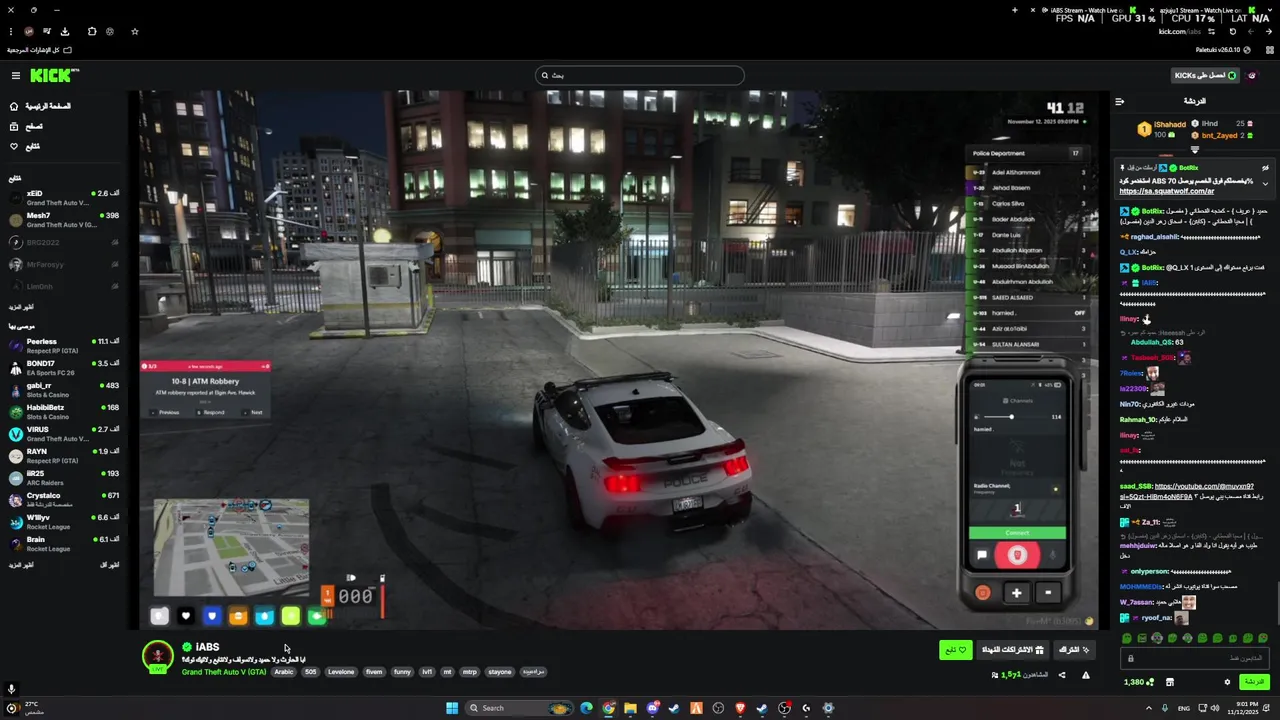Open Steam from the taskbar
The image size is (1280, 720).
[x=674, y=708]
